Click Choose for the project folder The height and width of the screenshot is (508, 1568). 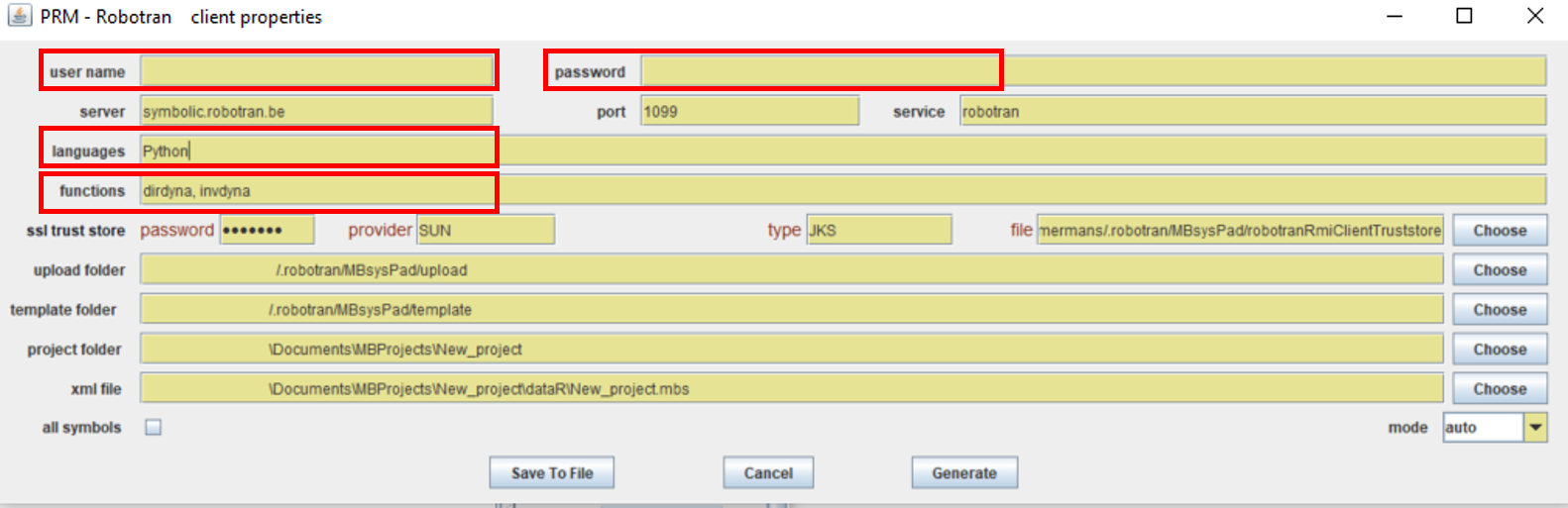tap(1500, 349)
